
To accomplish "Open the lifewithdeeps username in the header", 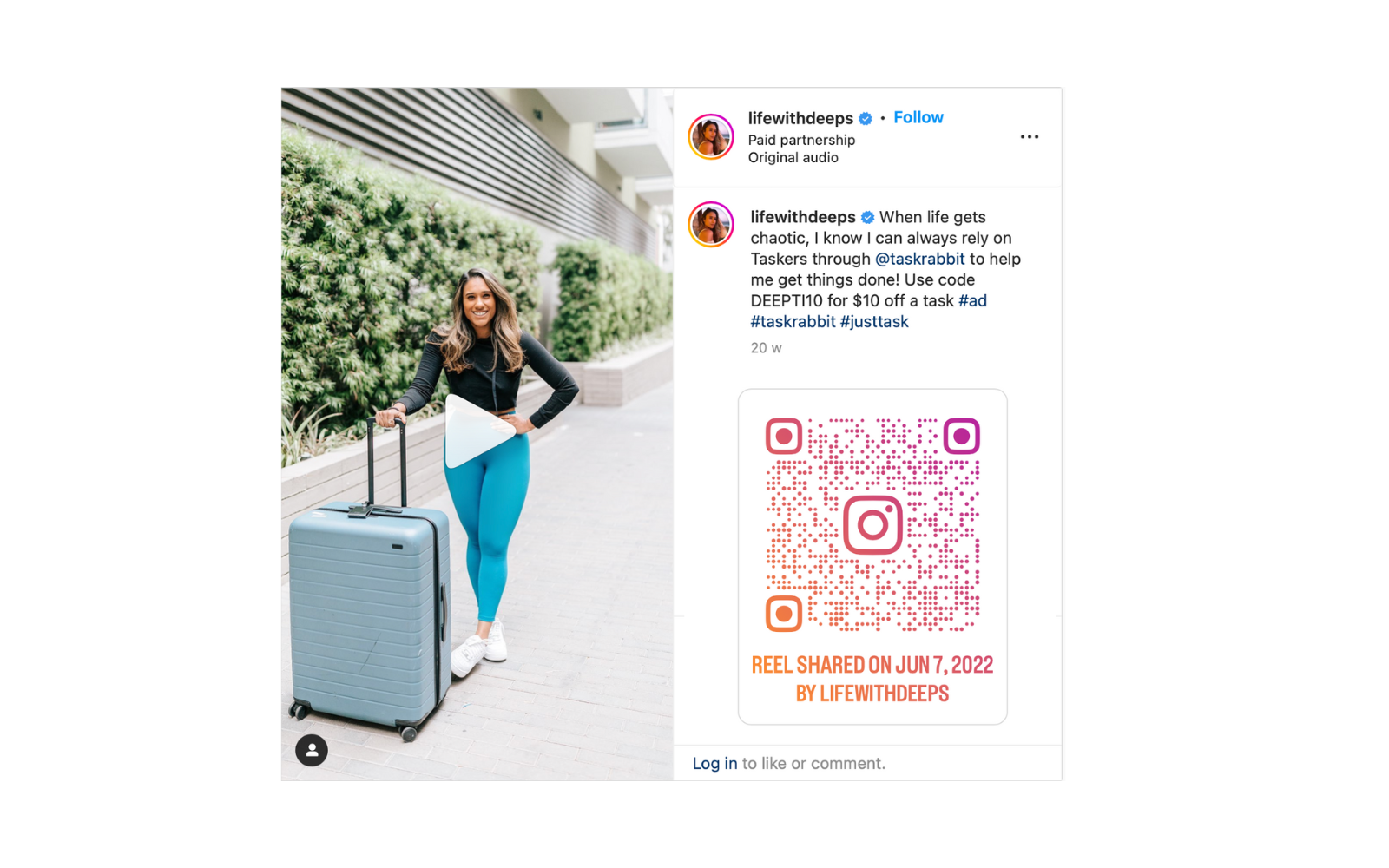I will (x=800, y=118).
